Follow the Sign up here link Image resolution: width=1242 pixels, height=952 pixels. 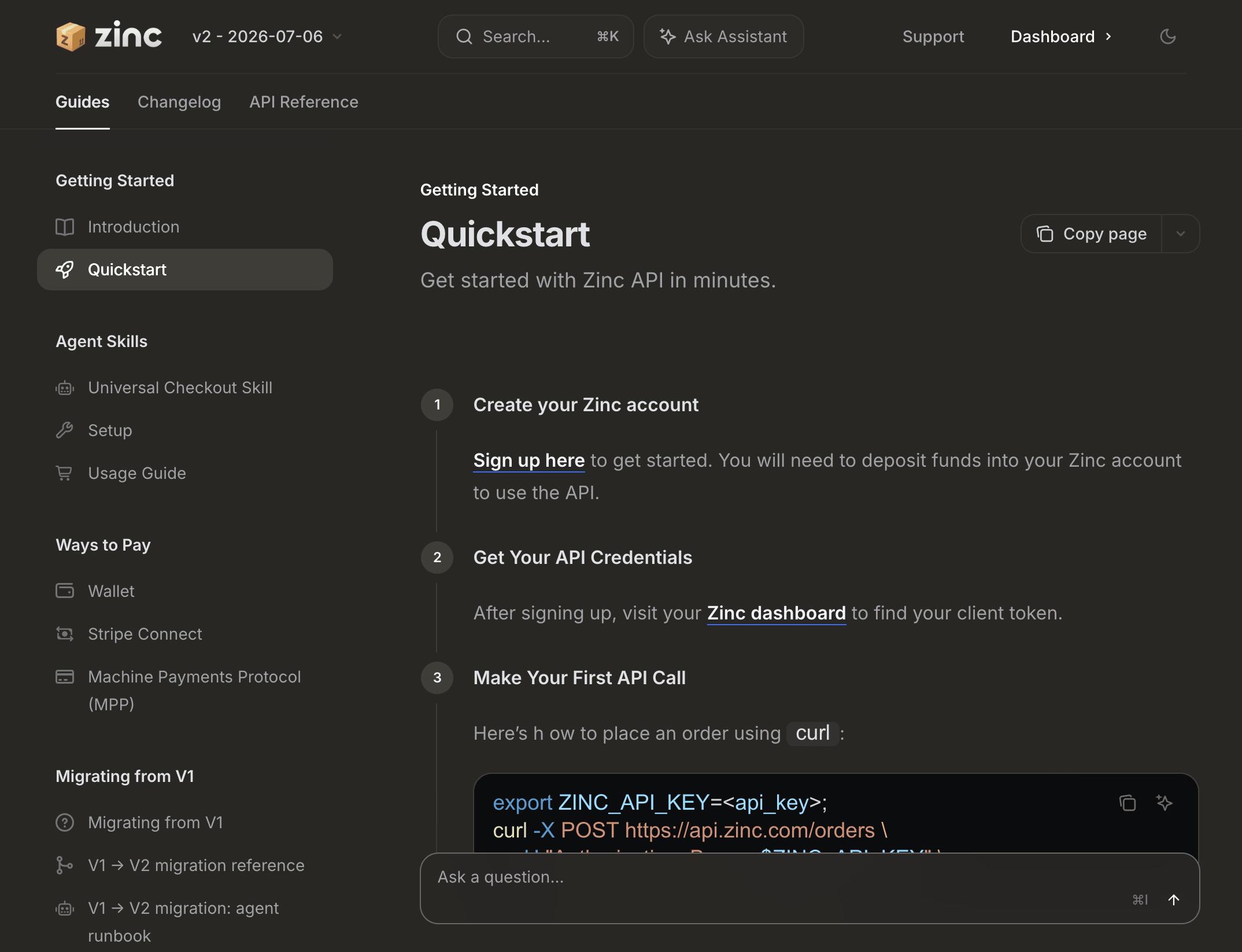pyautogui.click(x=529, y=460)
